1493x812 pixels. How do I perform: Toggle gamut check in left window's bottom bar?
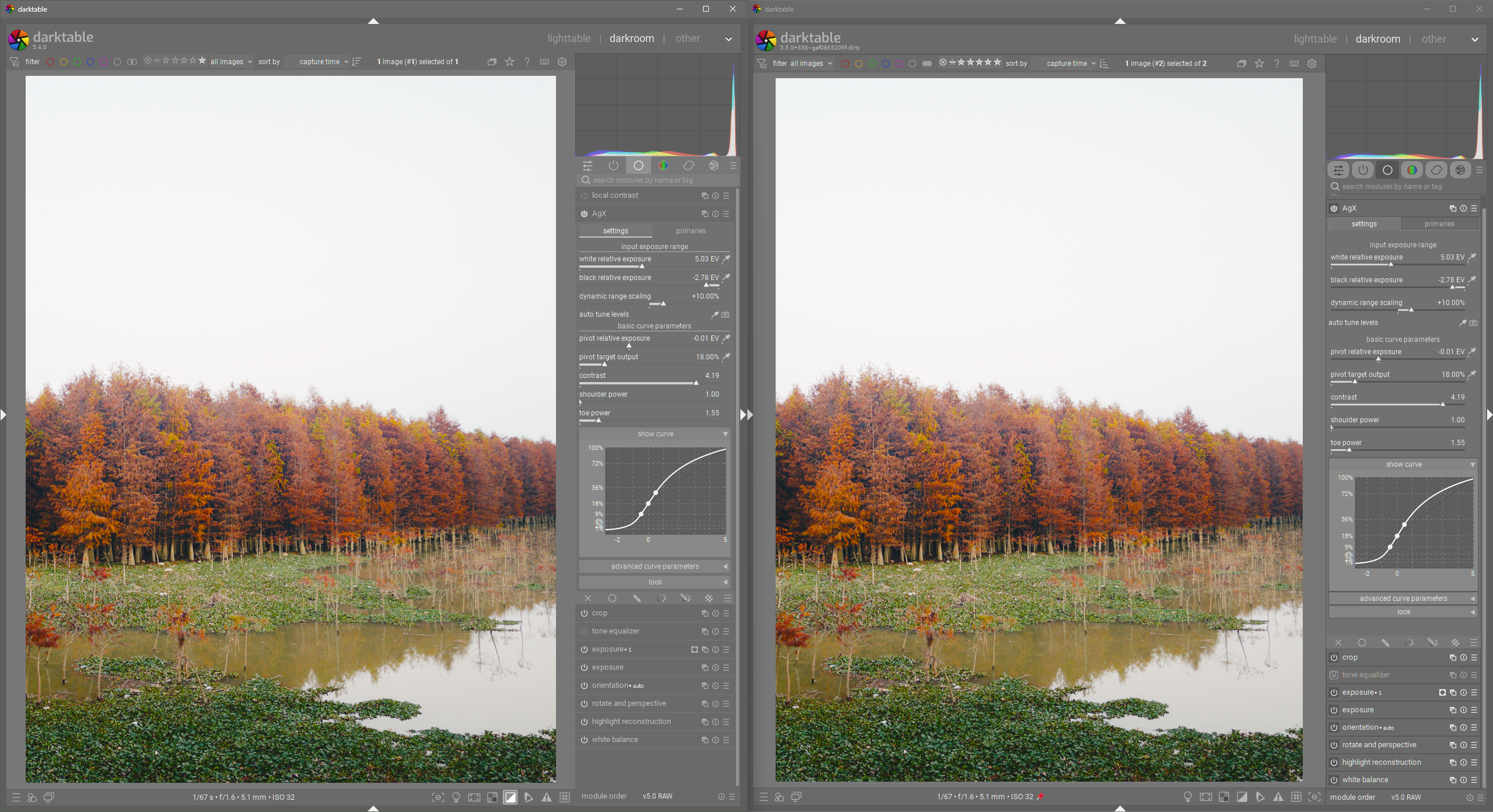(x=547, y=797)
